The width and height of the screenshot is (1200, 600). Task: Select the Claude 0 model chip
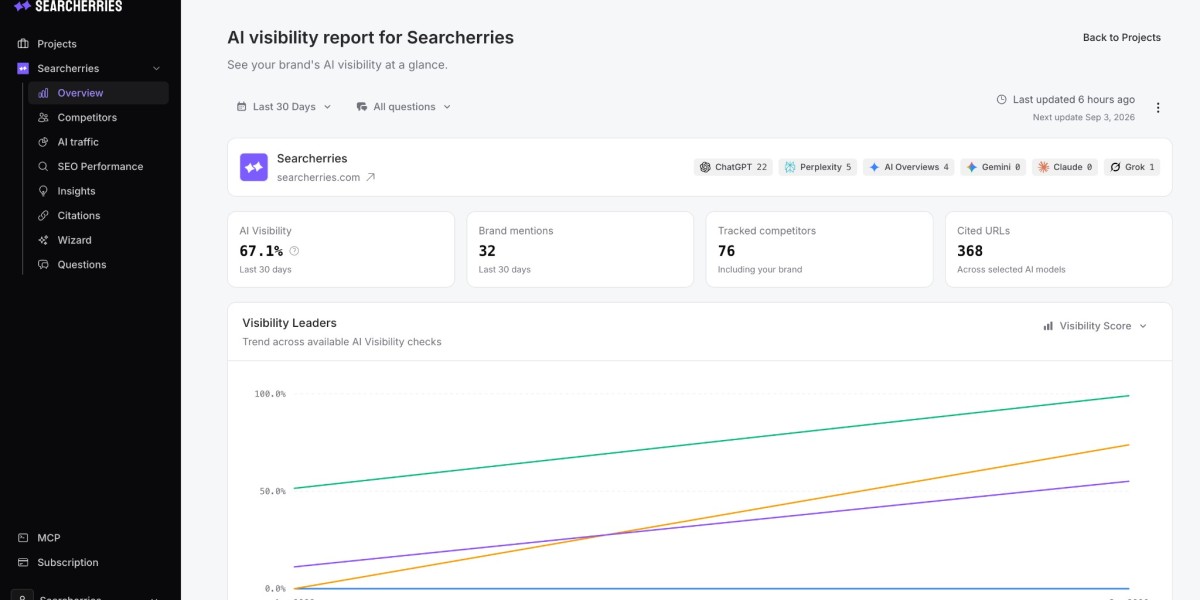click(1065, 167)
